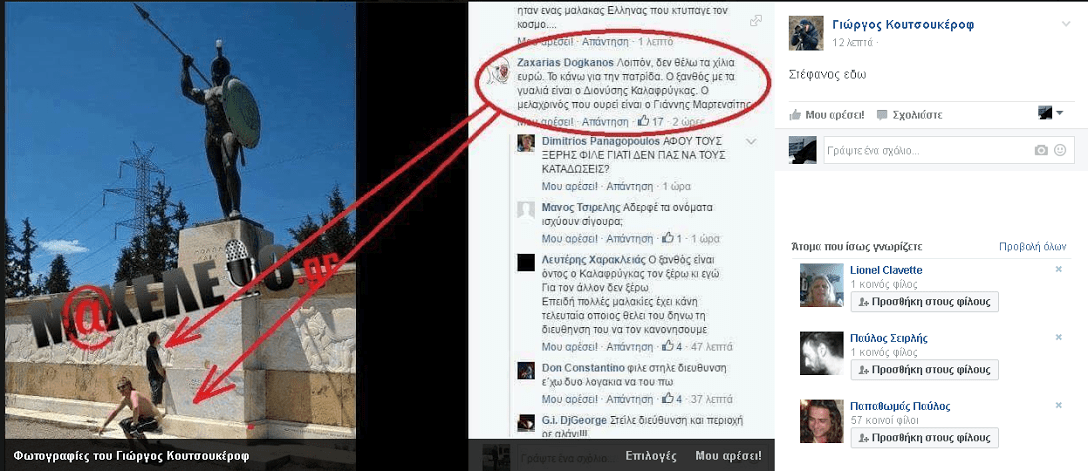Screen dimensions: 1088x471
Task: Dismiss Lionel Clavette friend suggestion
Action: point(1058,268)
